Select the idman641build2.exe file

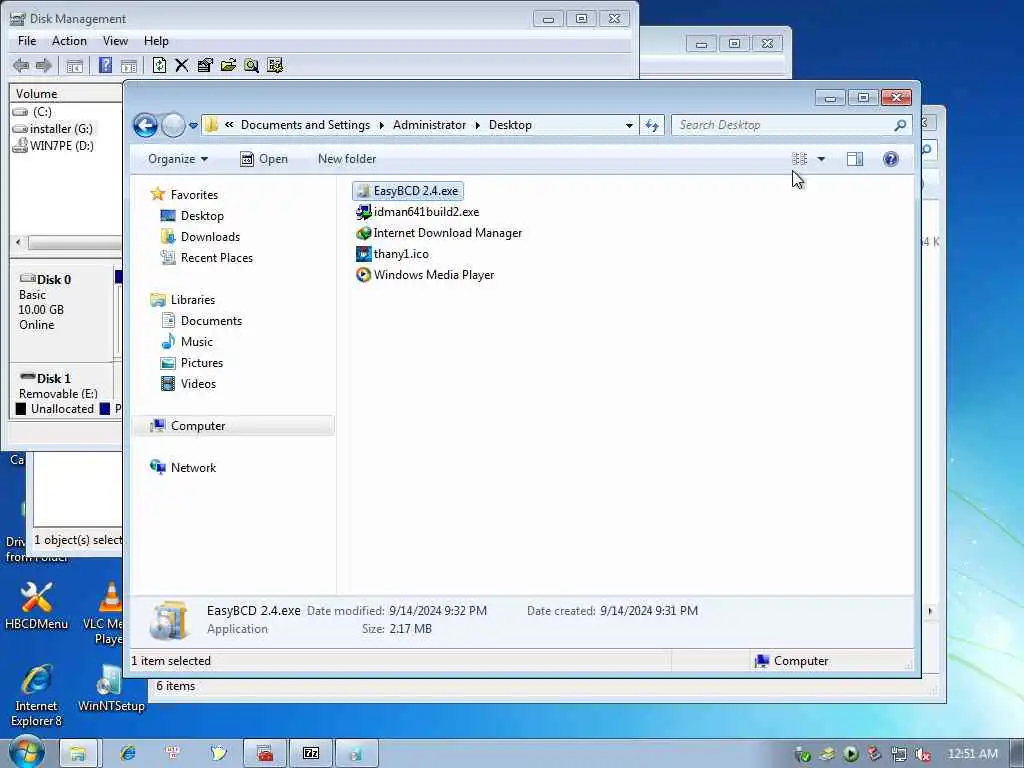[x=417, y=212]
